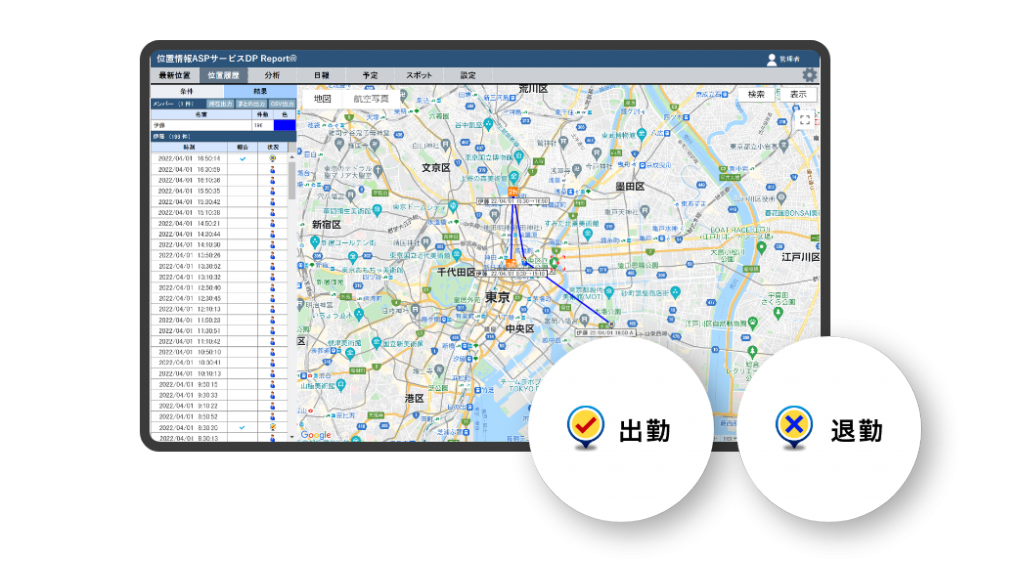The image size is (1024, 563).
Task: Click the orange 2h marker on map
Action: click(x=513, y=191)
